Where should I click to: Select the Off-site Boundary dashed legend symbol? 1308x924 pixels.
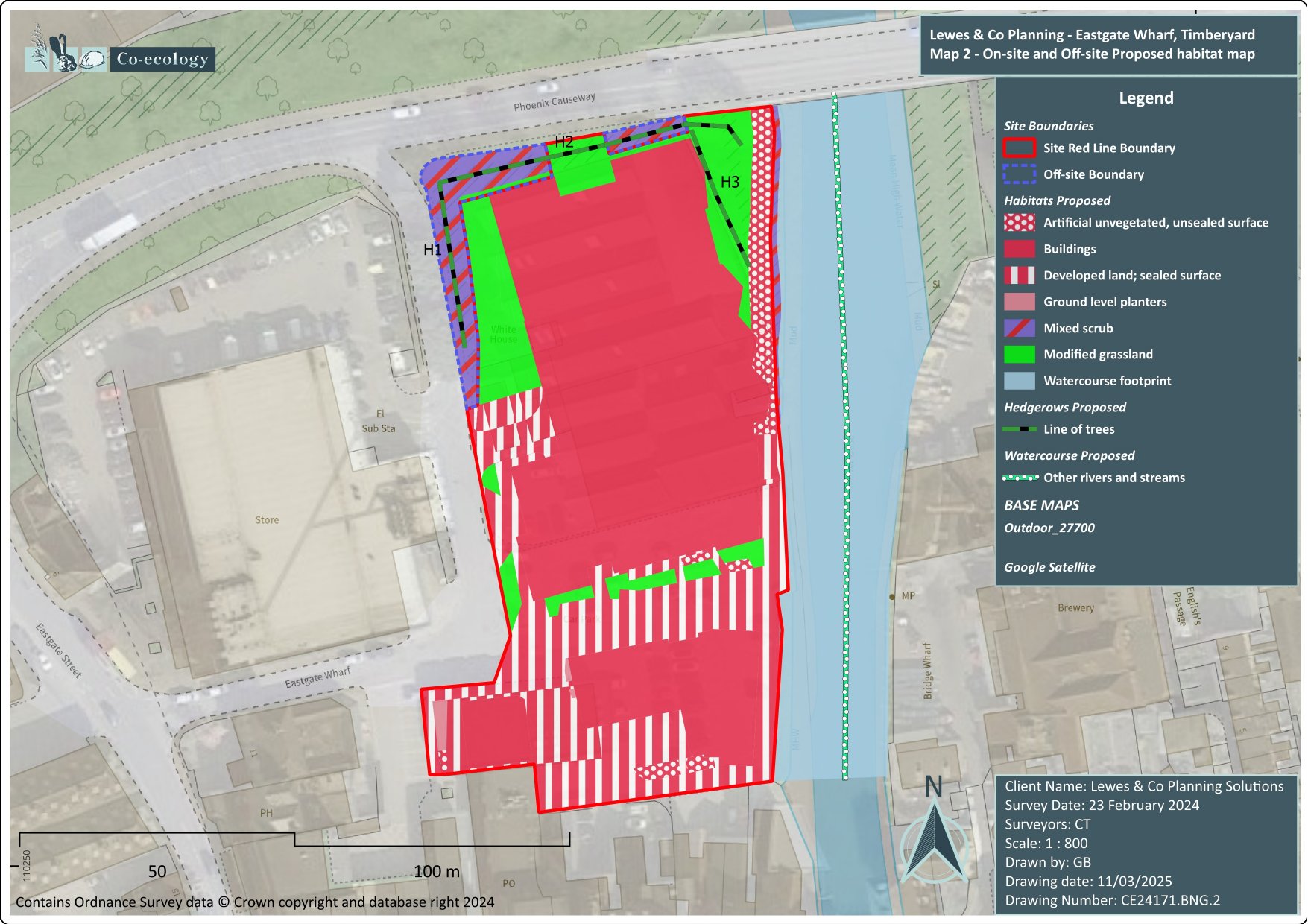pyautogui.click(x=1019, y=174)
